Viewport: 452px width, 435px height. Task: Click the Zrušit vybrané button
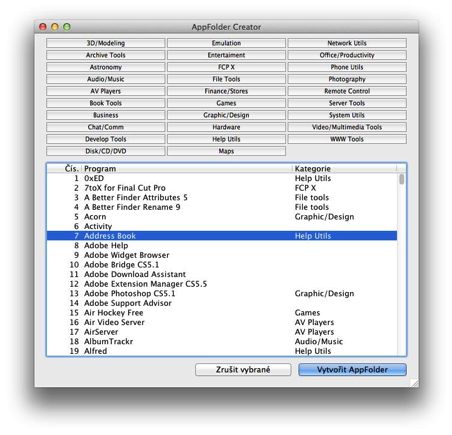coord(243,369)
